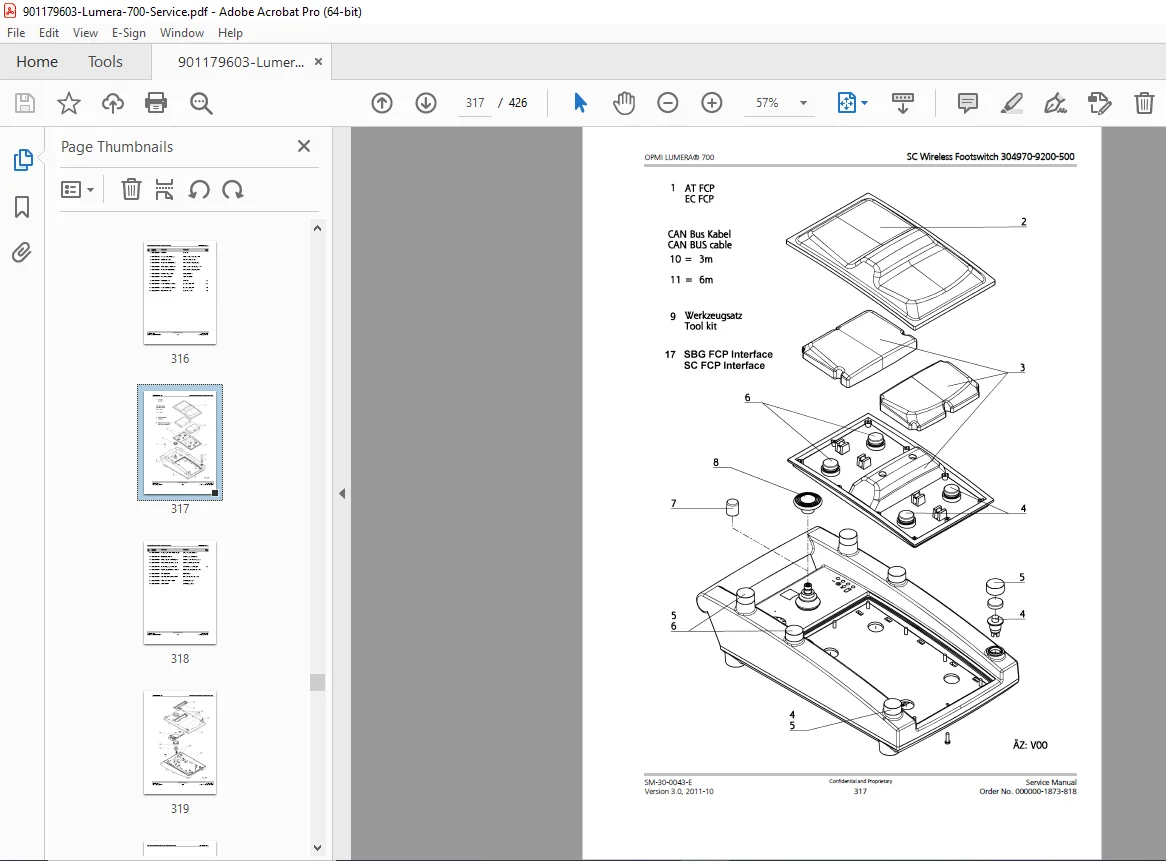Select the Highlight text pen tool
The height and width of the screenshot is (861, 1166).
tap(1011, 103)
